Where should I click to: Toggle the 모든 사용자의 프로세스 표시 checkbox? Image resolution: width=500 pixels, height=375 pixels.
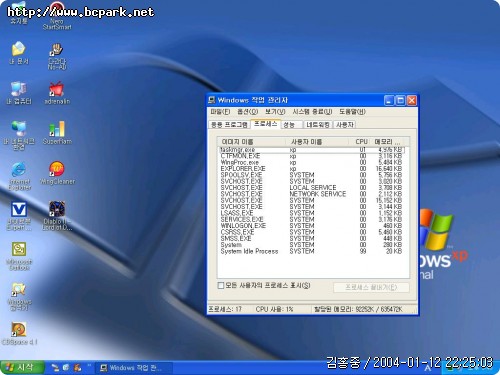click(220, 285)
